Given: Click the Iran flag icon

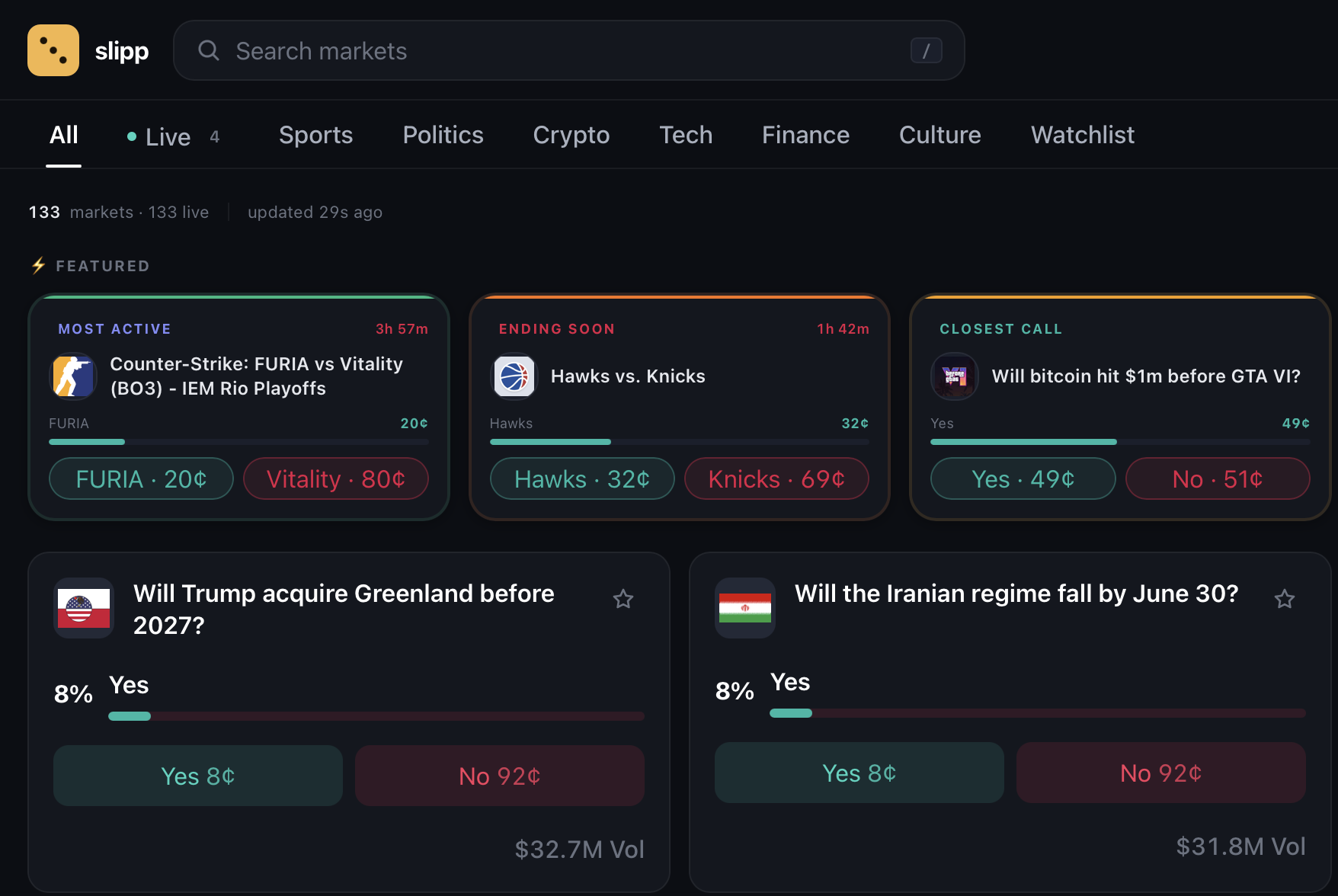Looking at the screenshot, I should (744, 609).
